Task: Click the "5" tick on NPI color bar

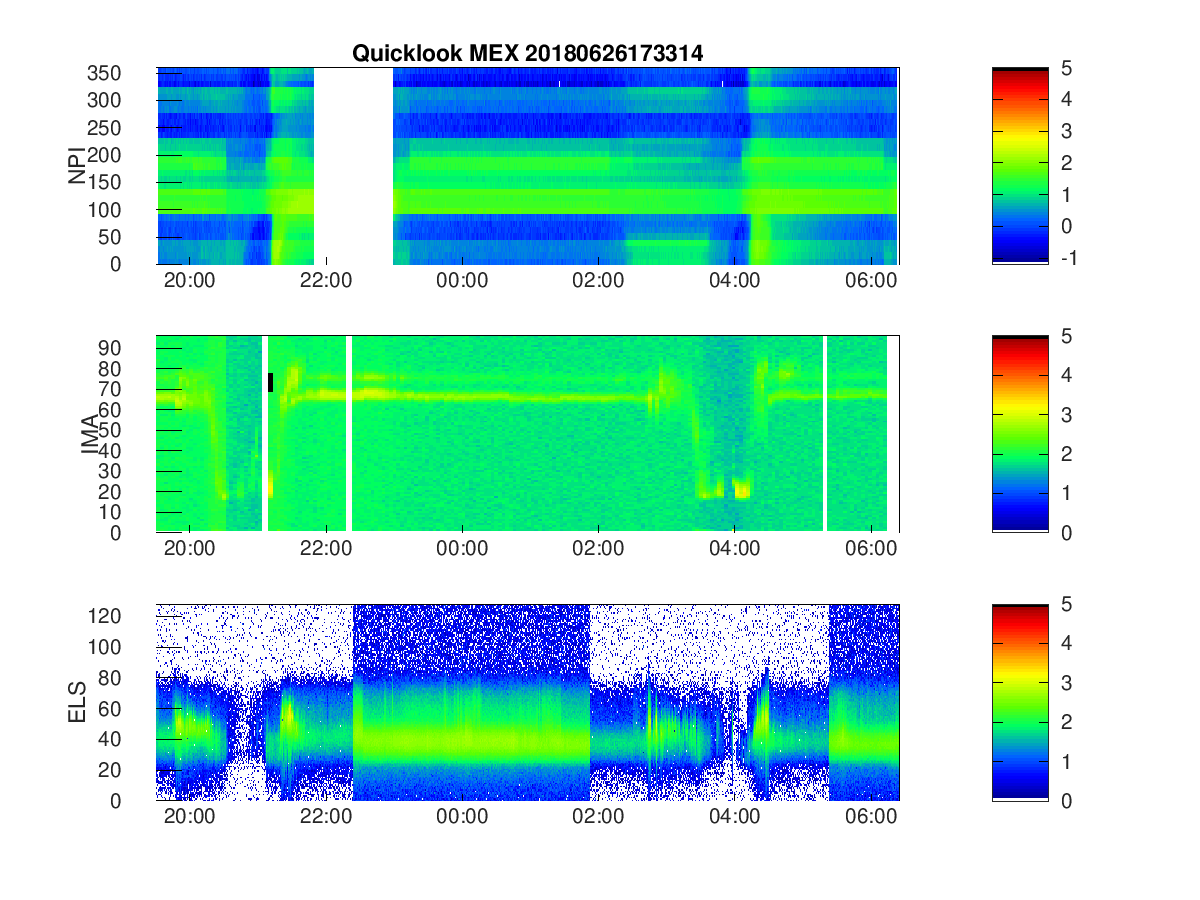Action: [1066, 68]
